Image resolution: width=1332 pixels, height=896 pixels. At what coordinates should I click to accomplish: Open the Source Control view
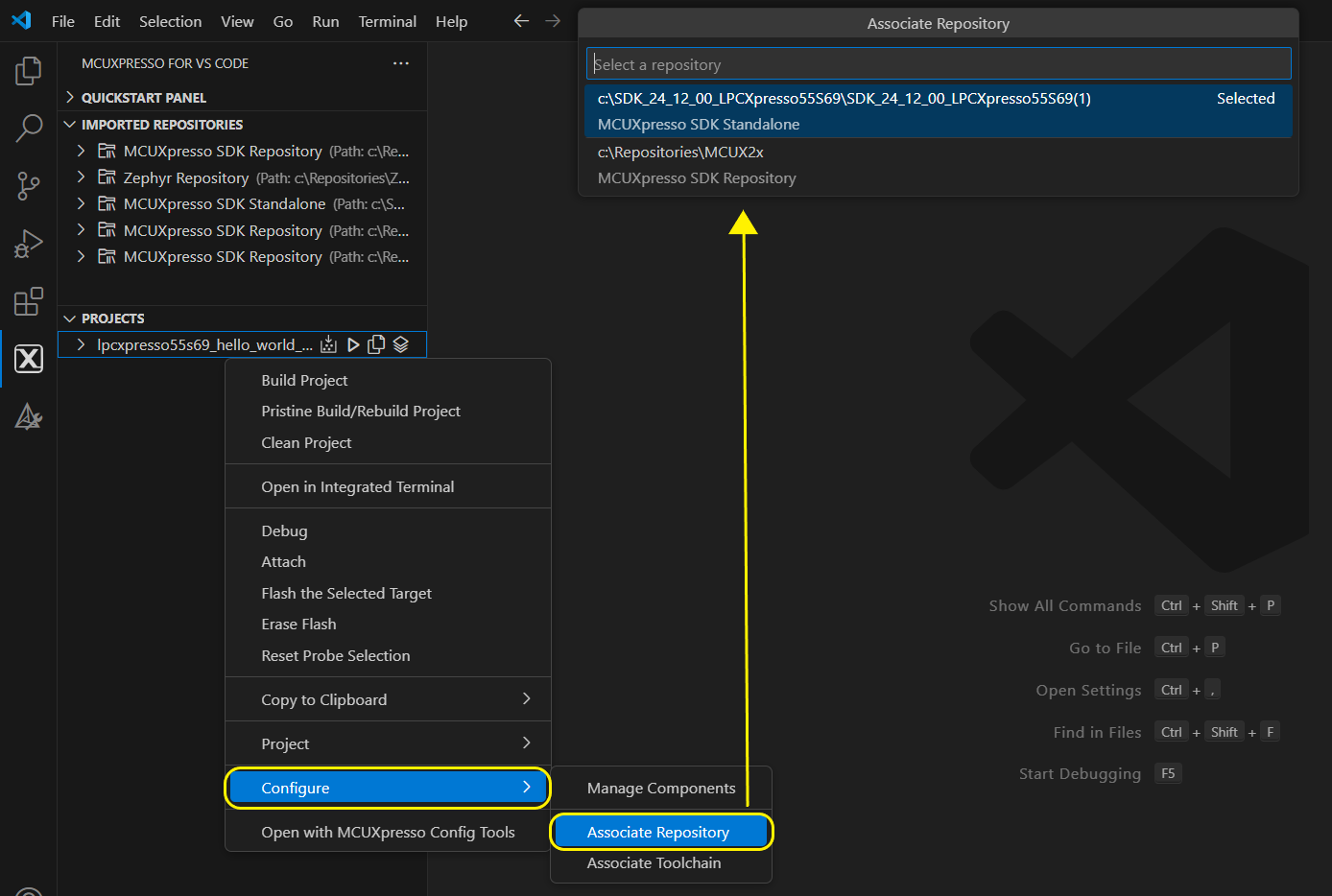point(29,186)
